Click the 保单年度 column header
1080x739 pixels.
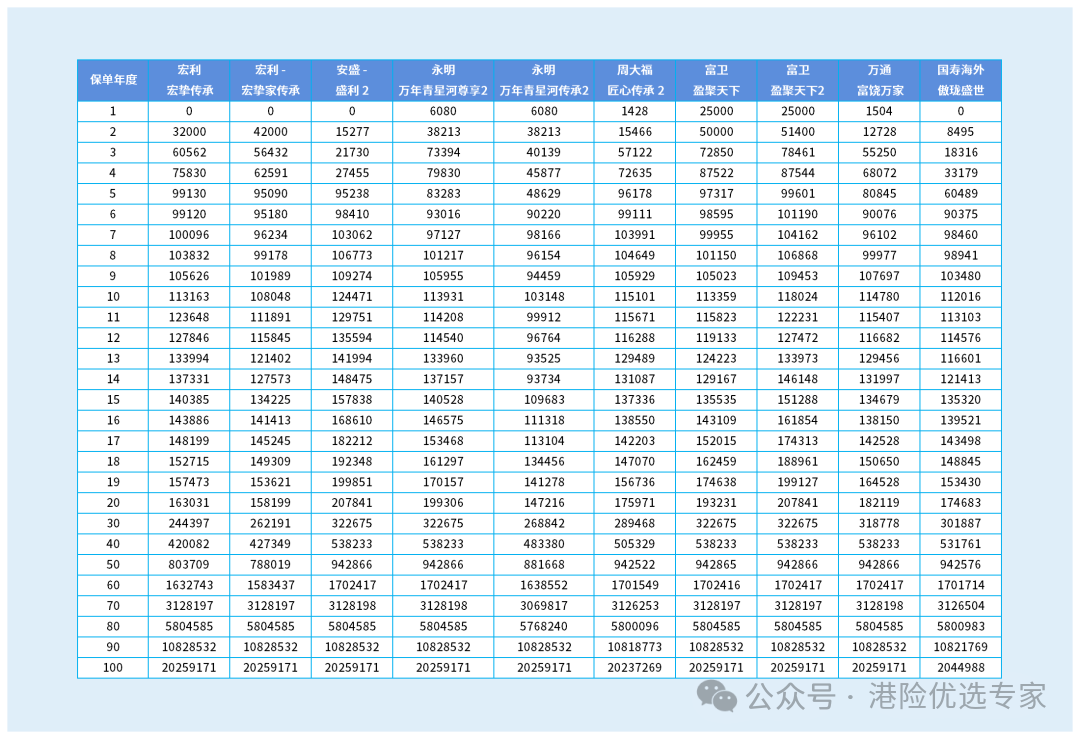click(113, 80)
